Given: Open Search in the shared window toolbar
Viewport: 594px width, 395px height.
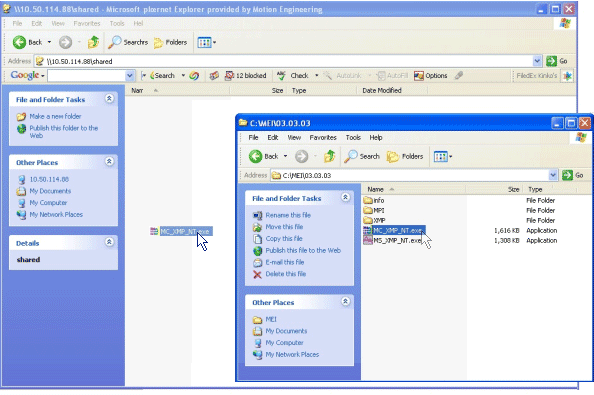Looking at the screenshot, I should [128, 42].
